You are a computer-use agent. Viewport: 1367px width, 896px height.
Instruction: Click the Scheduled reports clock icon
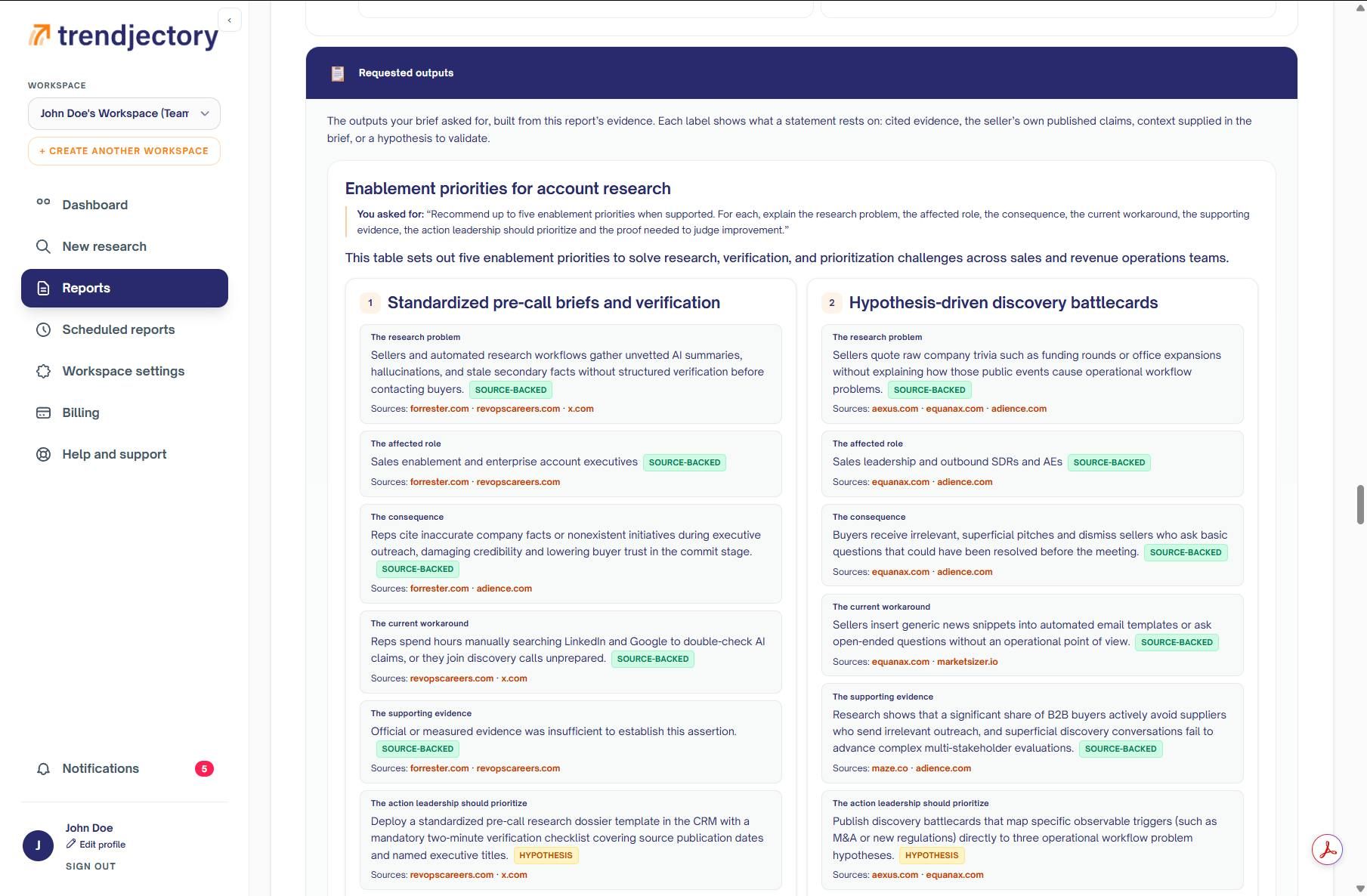[x=43, y=329]
